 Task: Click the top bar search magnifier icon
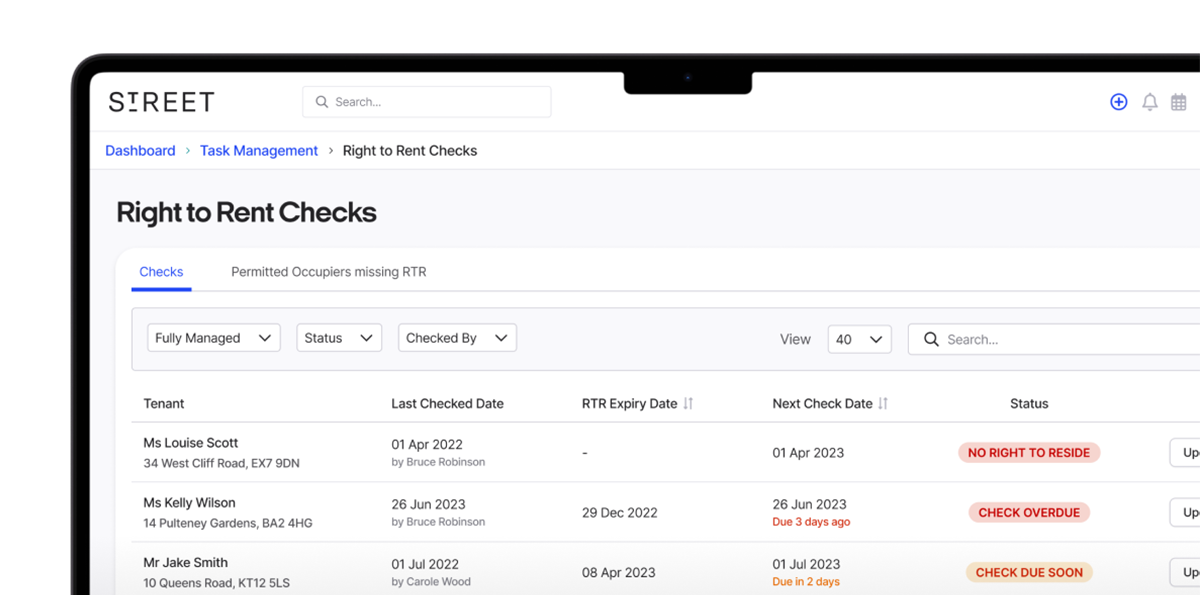[322, 102]
